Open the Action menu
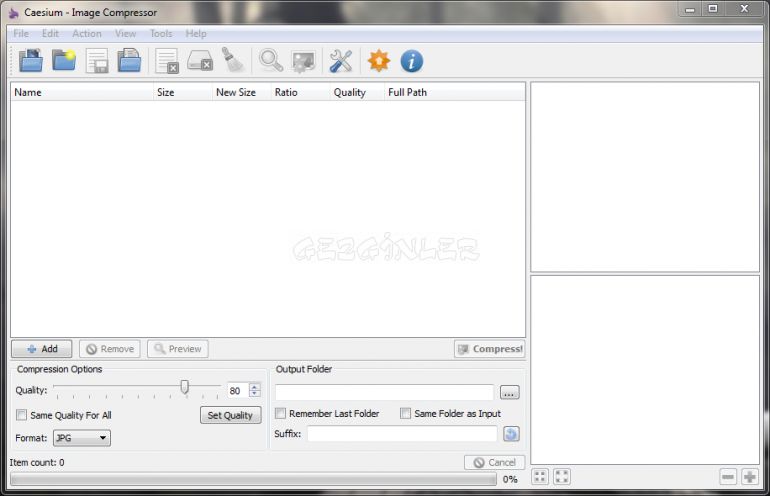Viewport: 770px width, 496px height. (x=87, y=33)
